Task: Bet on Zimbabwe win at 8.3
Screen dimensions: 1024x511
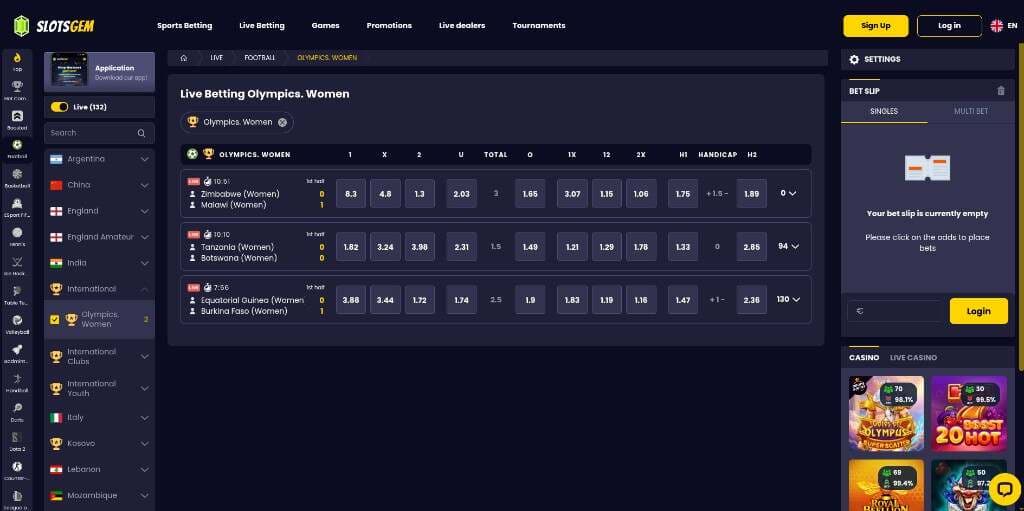Action: tap(351, 193)
